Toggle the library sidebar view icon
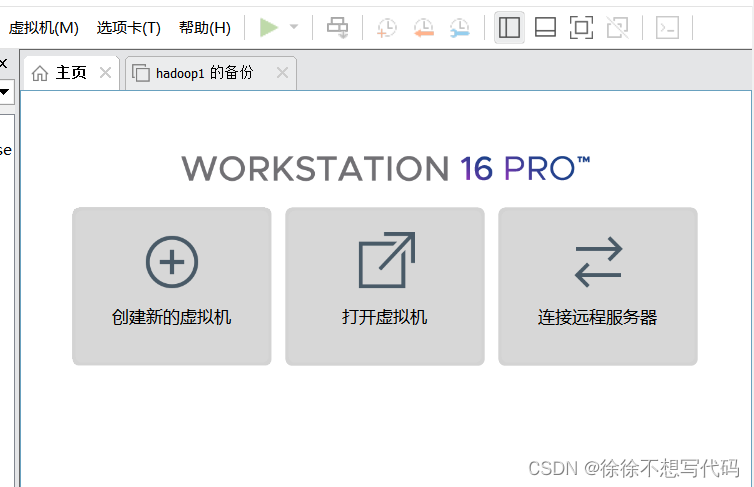Viewport: 754px width, 487px height. [509, 27]
